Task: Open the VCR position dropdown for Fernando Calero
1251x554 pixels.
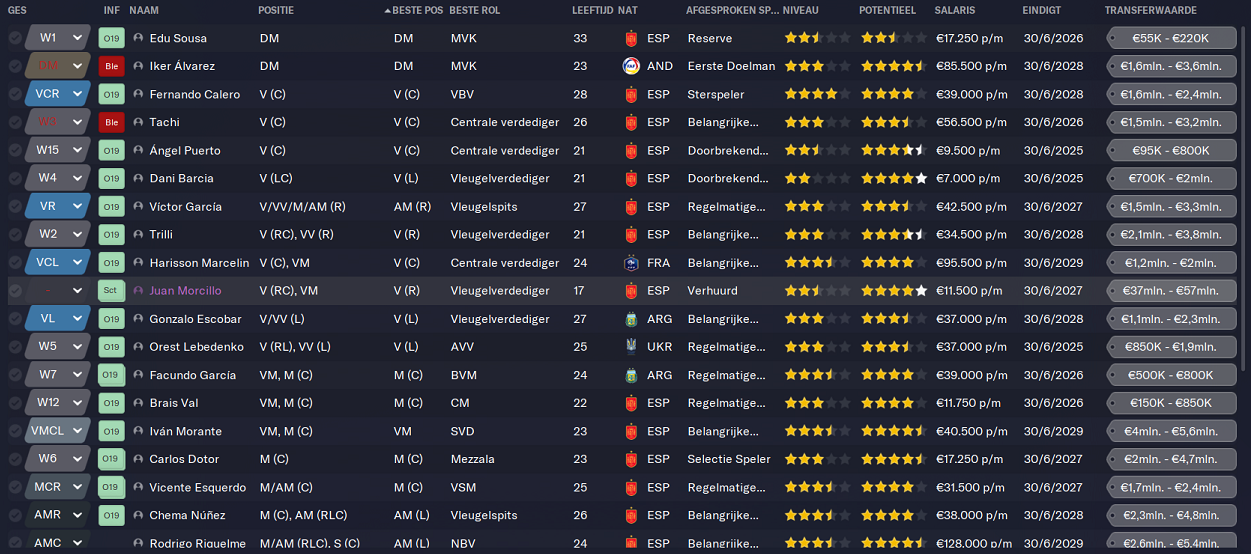Action: (58, 94)
